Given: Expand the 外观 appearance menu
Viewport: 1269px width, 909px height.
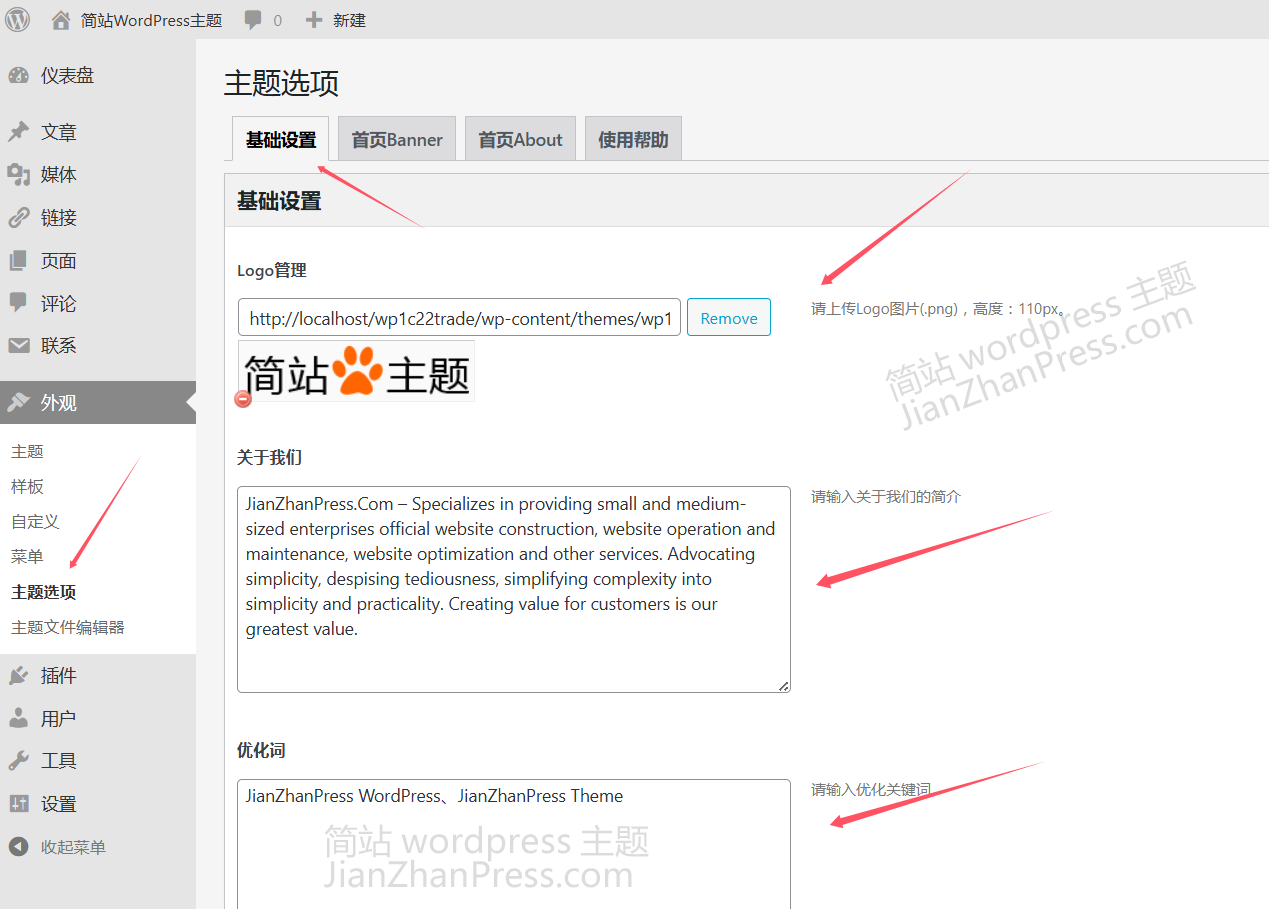Looking at the screenshot, I should point(58,403).
